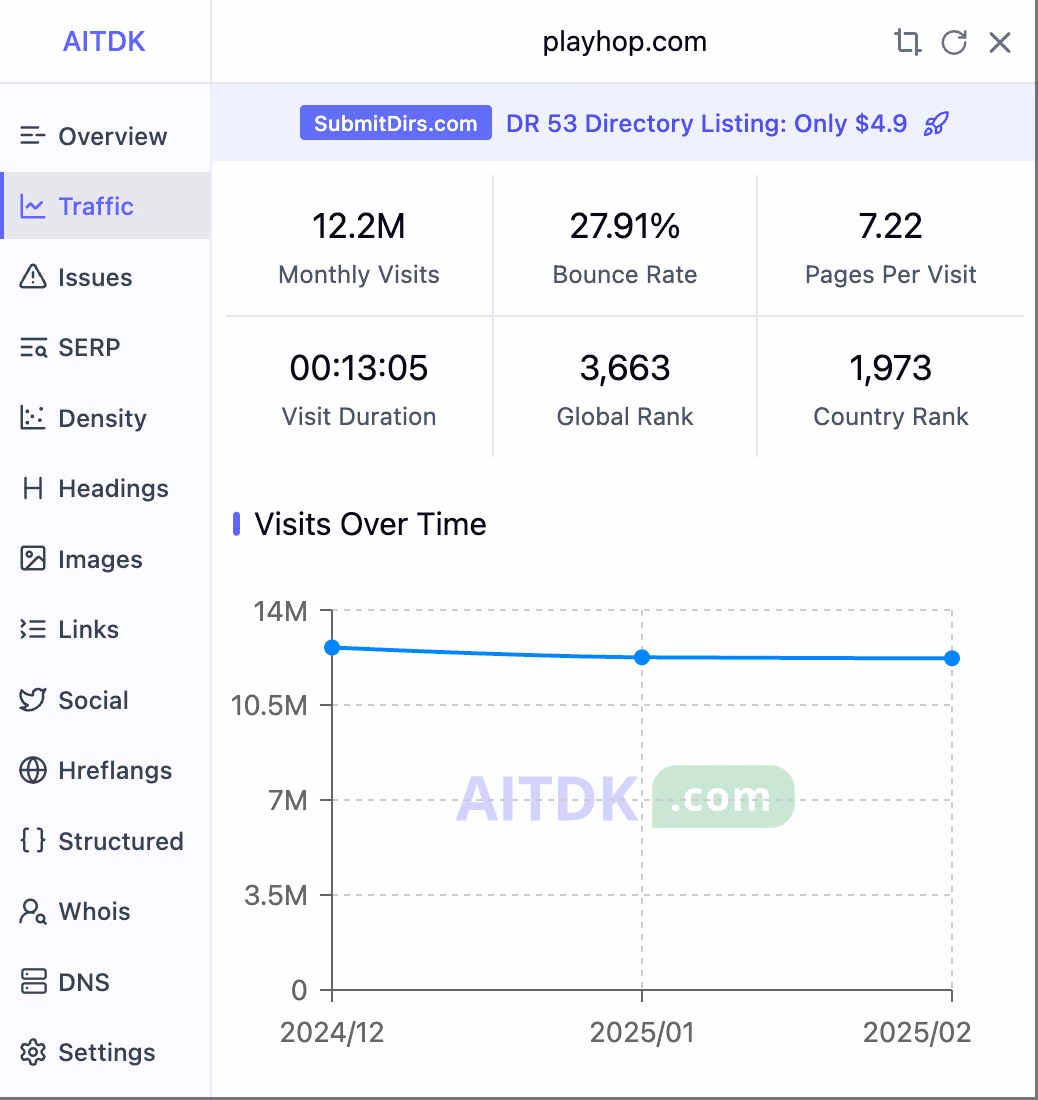Viewport: 1038px width, 1100px height.
Task: Click the Headings H icon
Action: pos(33,488)
